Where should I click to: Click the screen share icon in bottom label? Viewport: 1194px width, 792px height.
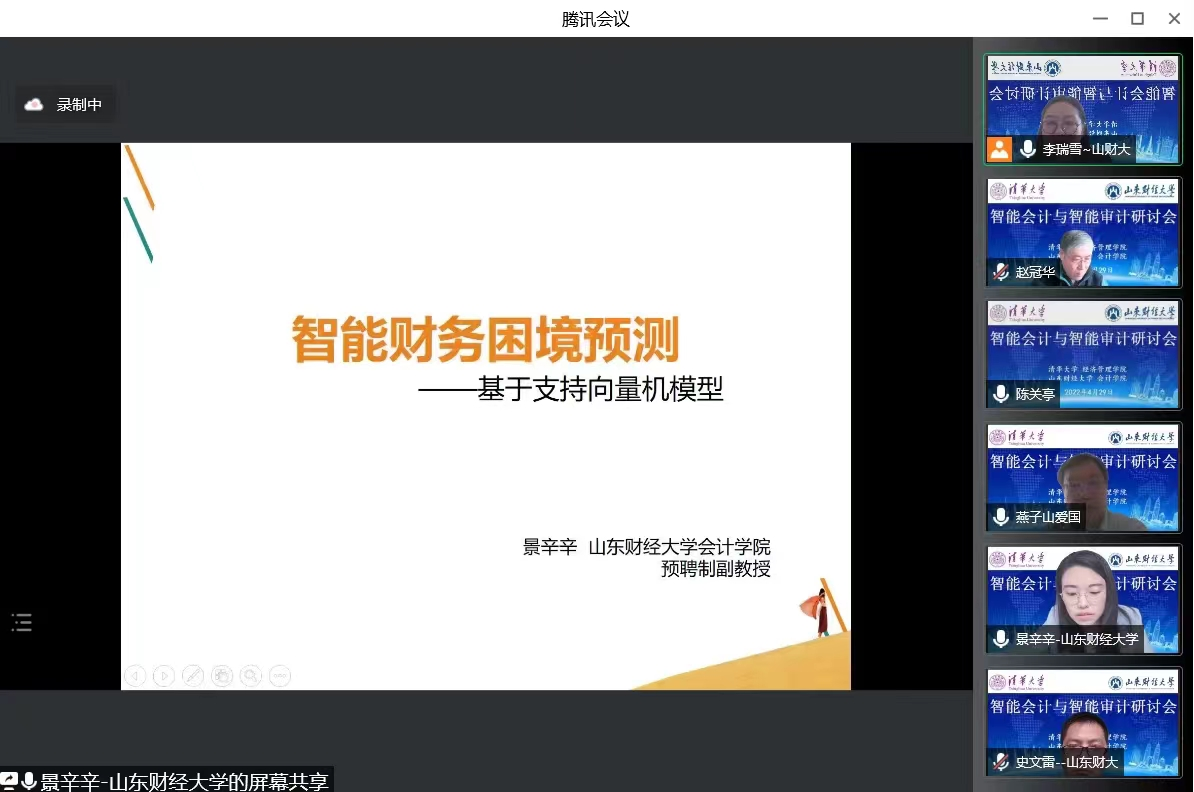click(x=9, y=781)
